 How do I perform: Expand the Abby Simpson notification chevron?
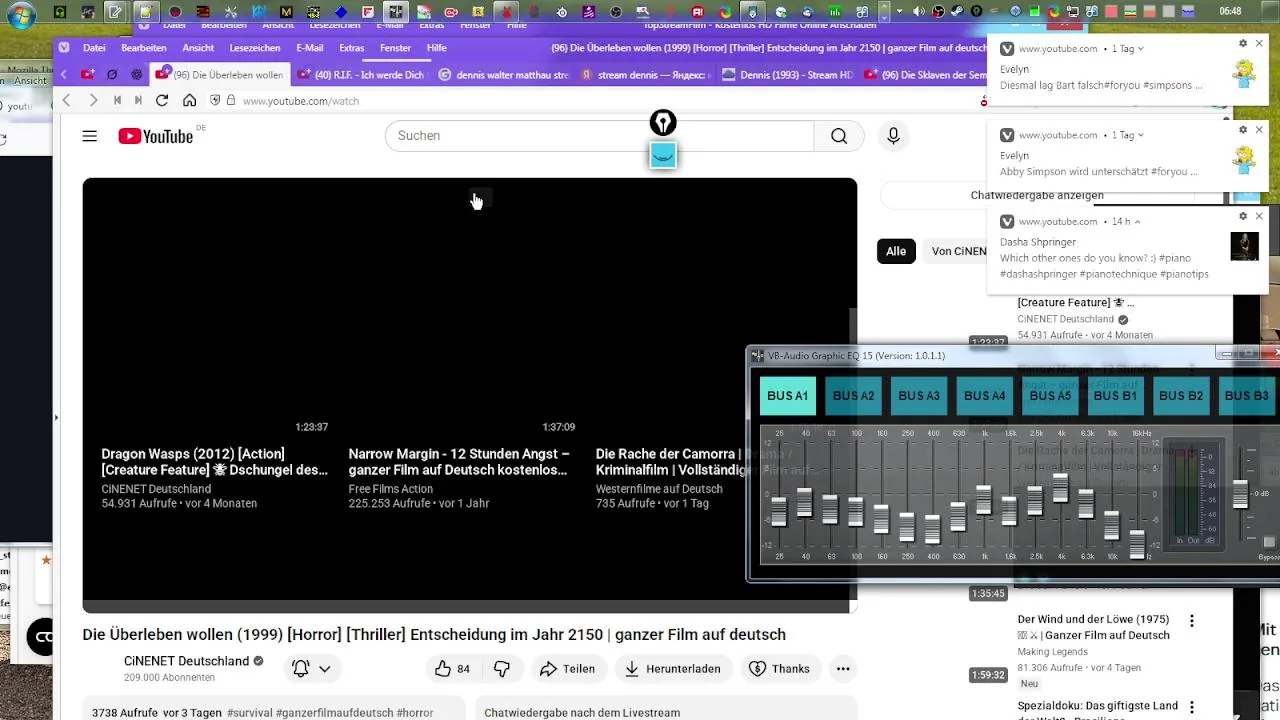coord(1140,135)
